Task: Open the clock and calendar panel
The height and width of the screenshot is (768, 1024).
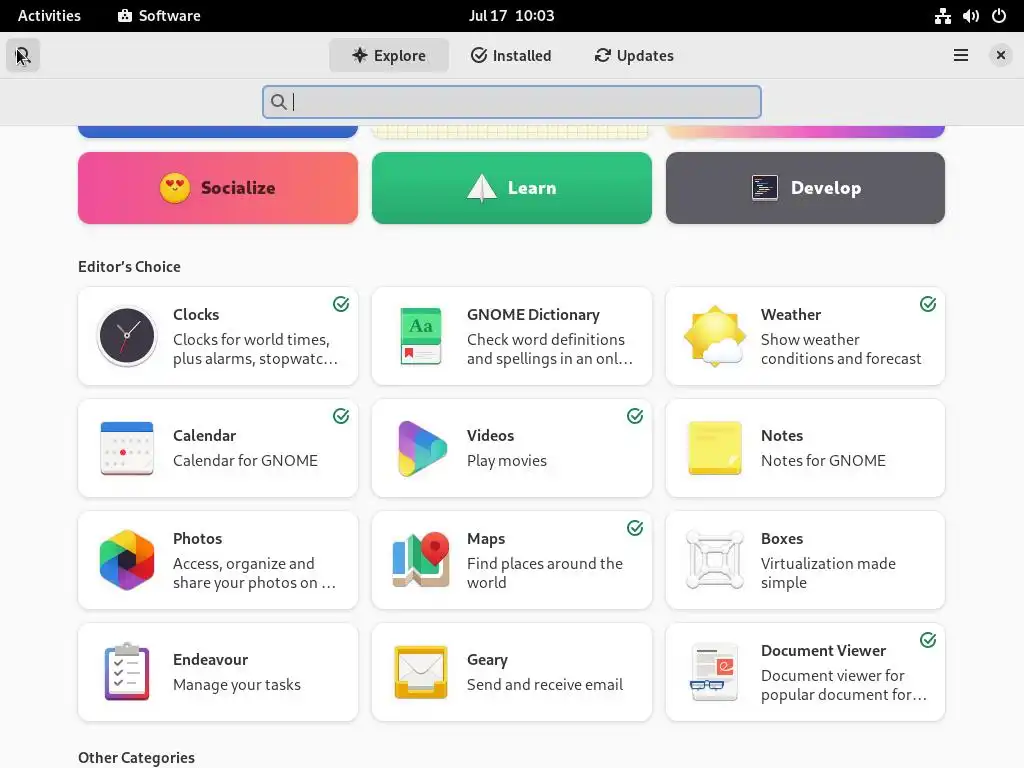Action: tap(511, 16)
